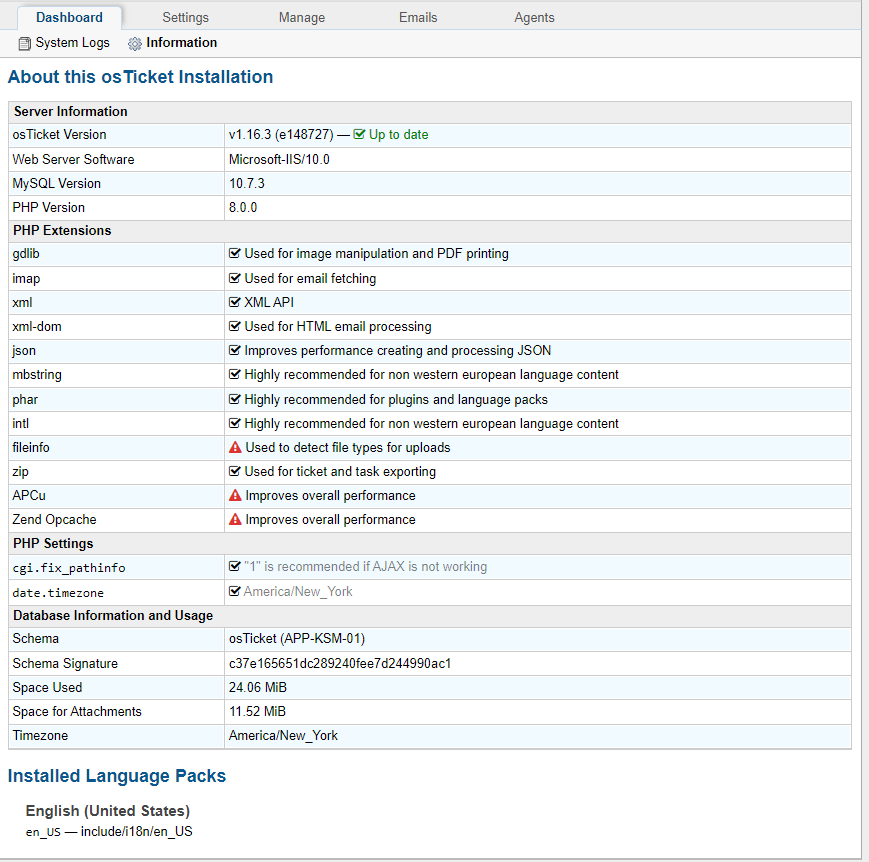Click the json extension check icon
Image resolution: width=869 pixels, height=862 pixels.
pyautogui.click(x=235, y=350)
